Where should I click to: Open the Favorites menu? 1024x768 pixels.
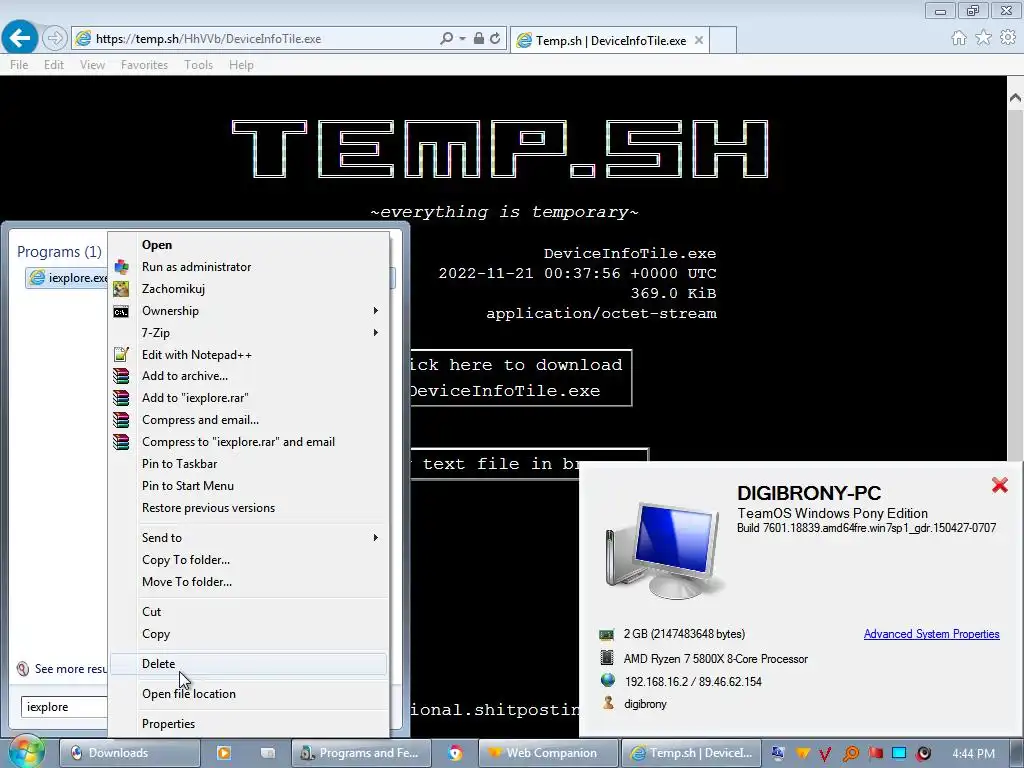pos(144,65)
